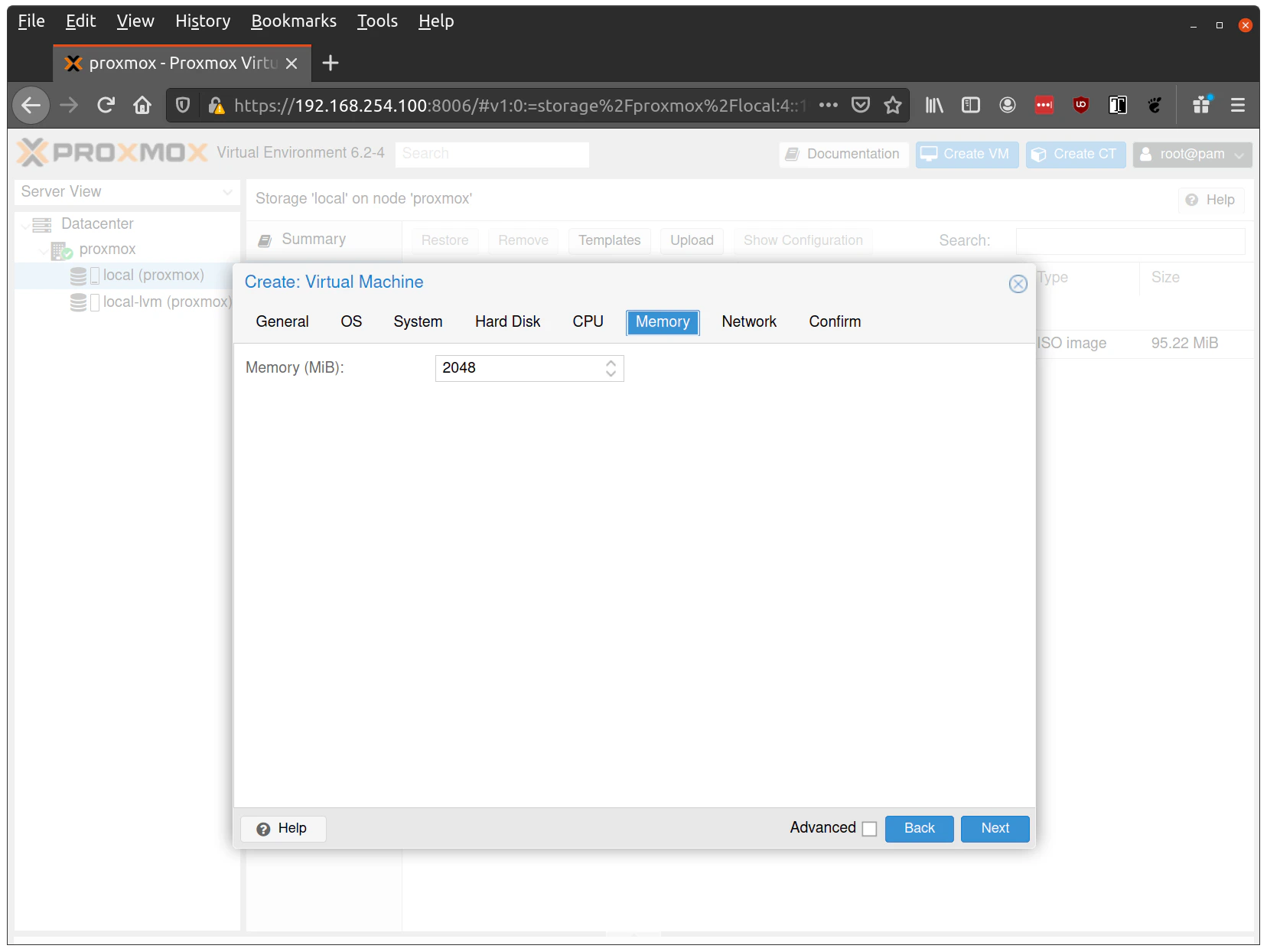The image size is (1267, 952).
Task: Close the proxmox browser tab
Action: (292, 64)
